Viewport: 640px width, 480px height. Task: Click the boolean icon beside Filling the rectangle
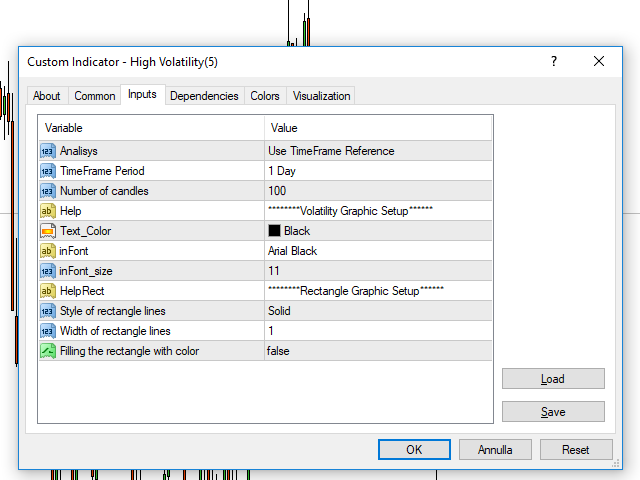click(x=47, y=351)
